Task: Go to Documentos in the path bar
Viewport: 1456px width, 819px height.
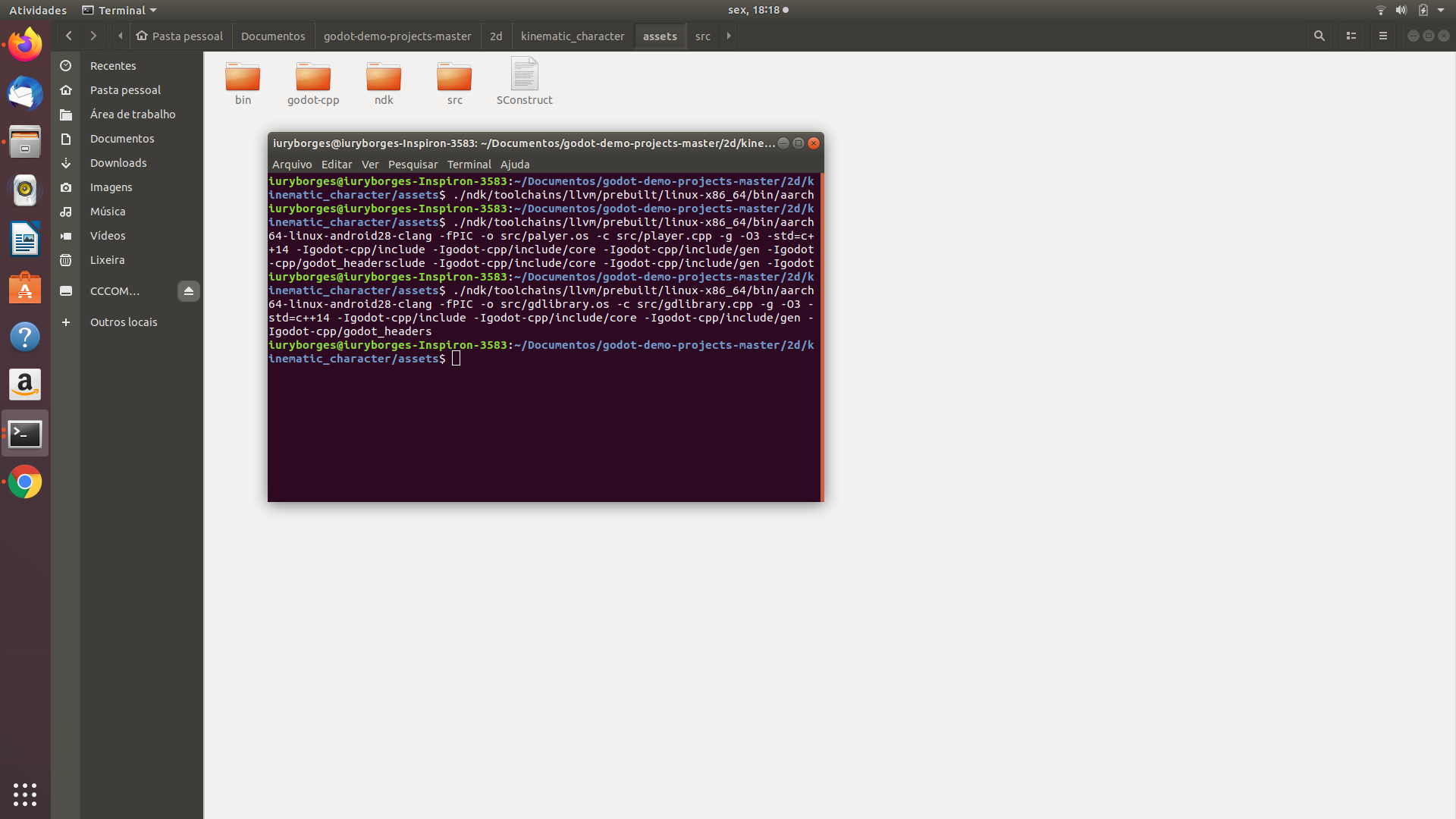Action: (273, 36)
